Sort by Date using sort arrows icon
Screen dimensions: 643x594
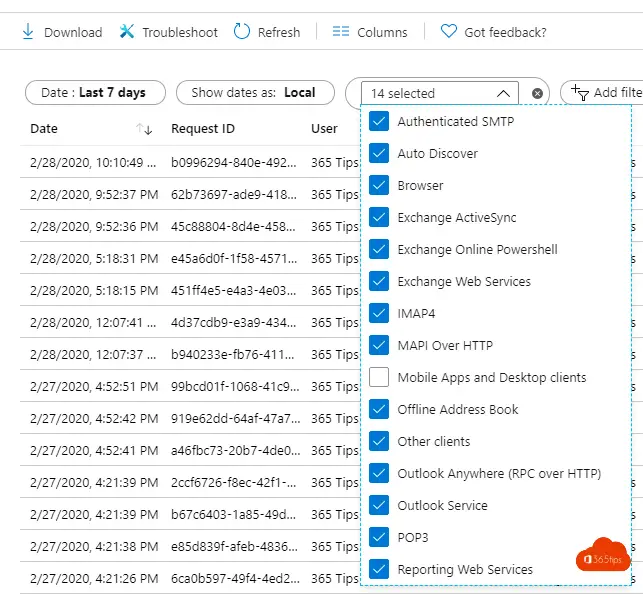coord(144,129)
